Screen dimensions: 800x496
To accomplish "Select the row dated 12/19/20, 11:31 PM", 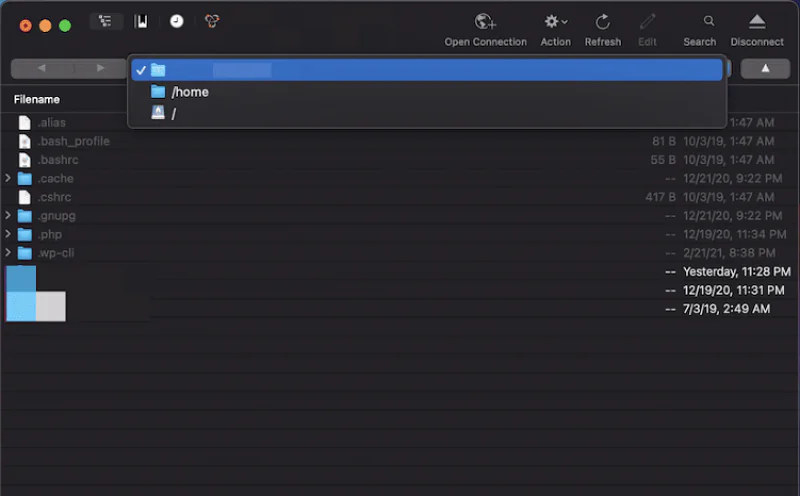I will 399,290.
